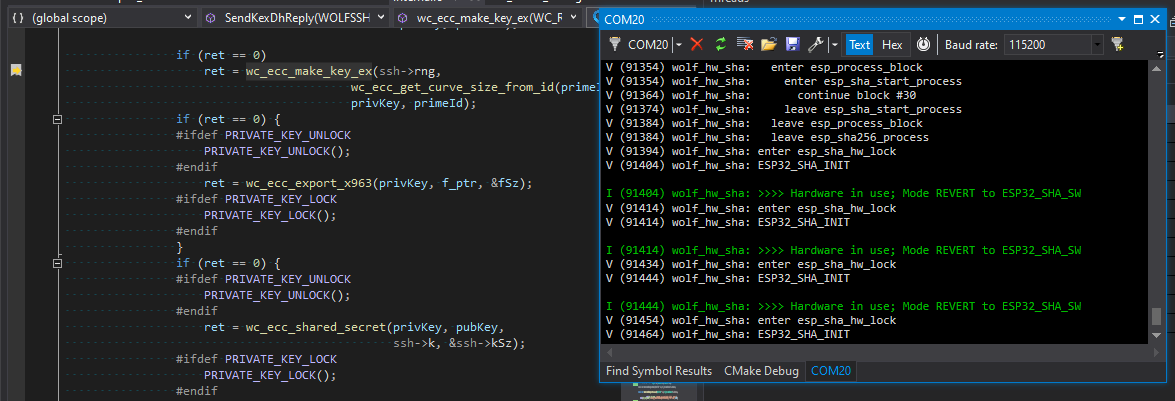Select the COM20 bottom tab
1175x401 pixels.
832,371
